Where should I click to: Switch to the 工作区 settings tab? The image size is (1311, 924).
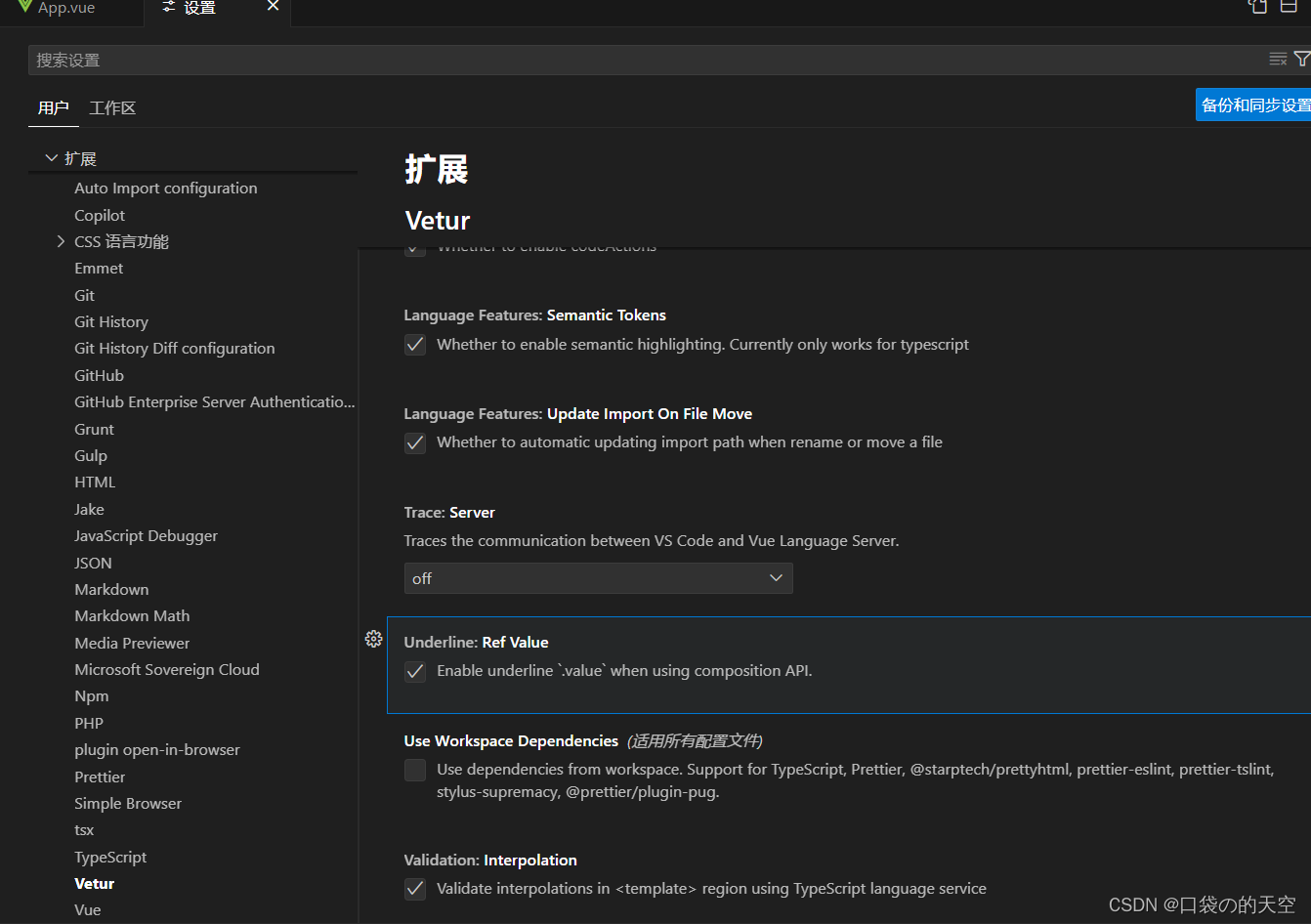(x=112, y=108)
